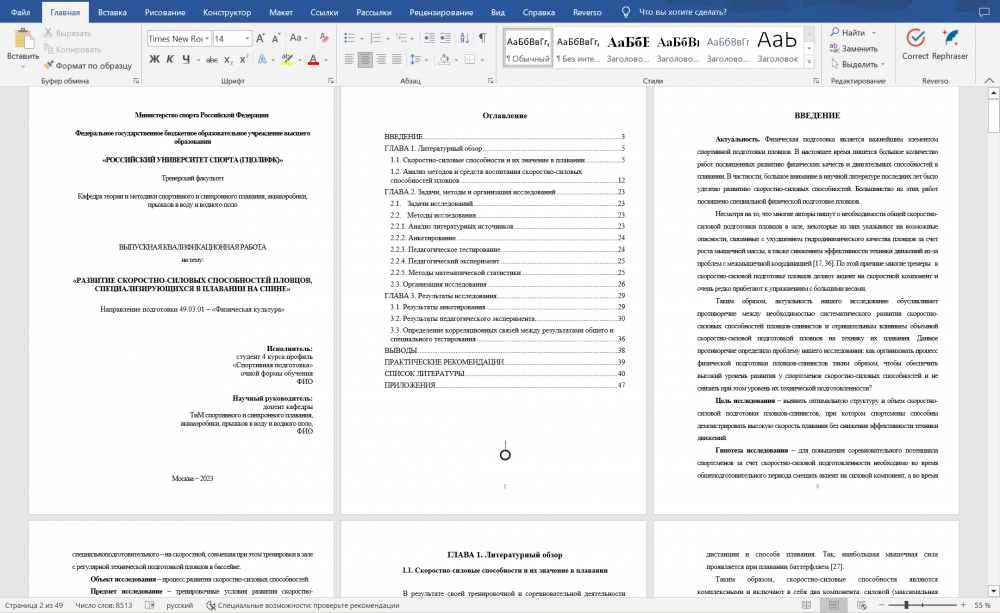The image size is (1000, 613).
Task: Click the accessibility checker status icon
Action: click(210, 605)
